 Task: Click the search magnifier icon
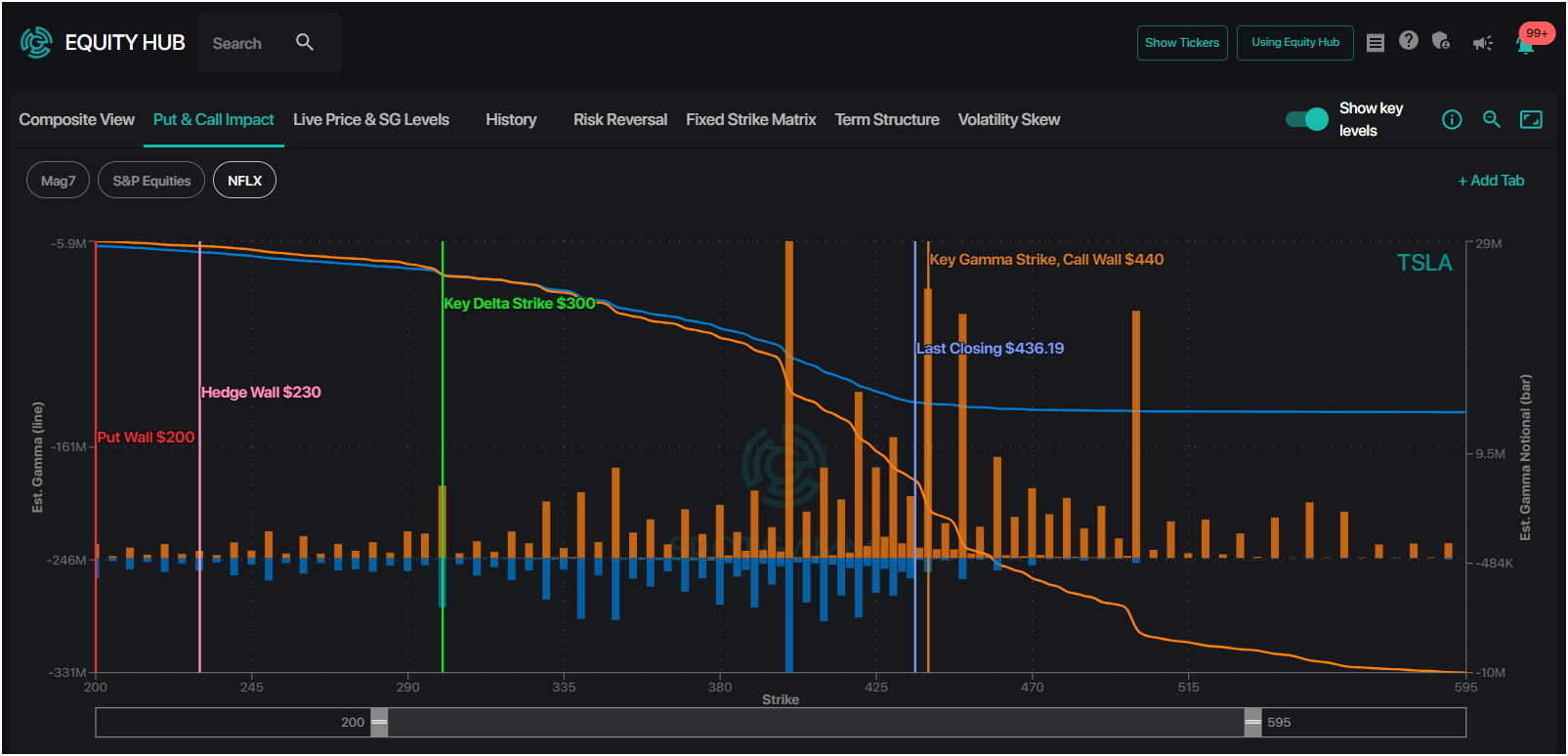click(305, 42)
